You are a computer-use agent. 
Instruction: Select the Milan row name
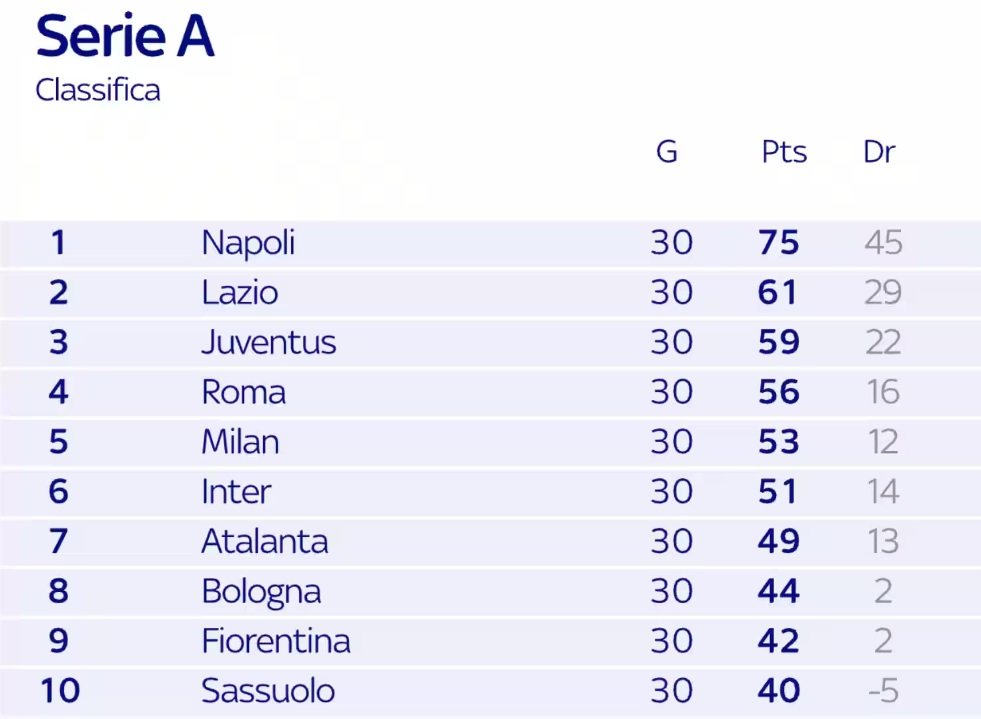[240, 442]
